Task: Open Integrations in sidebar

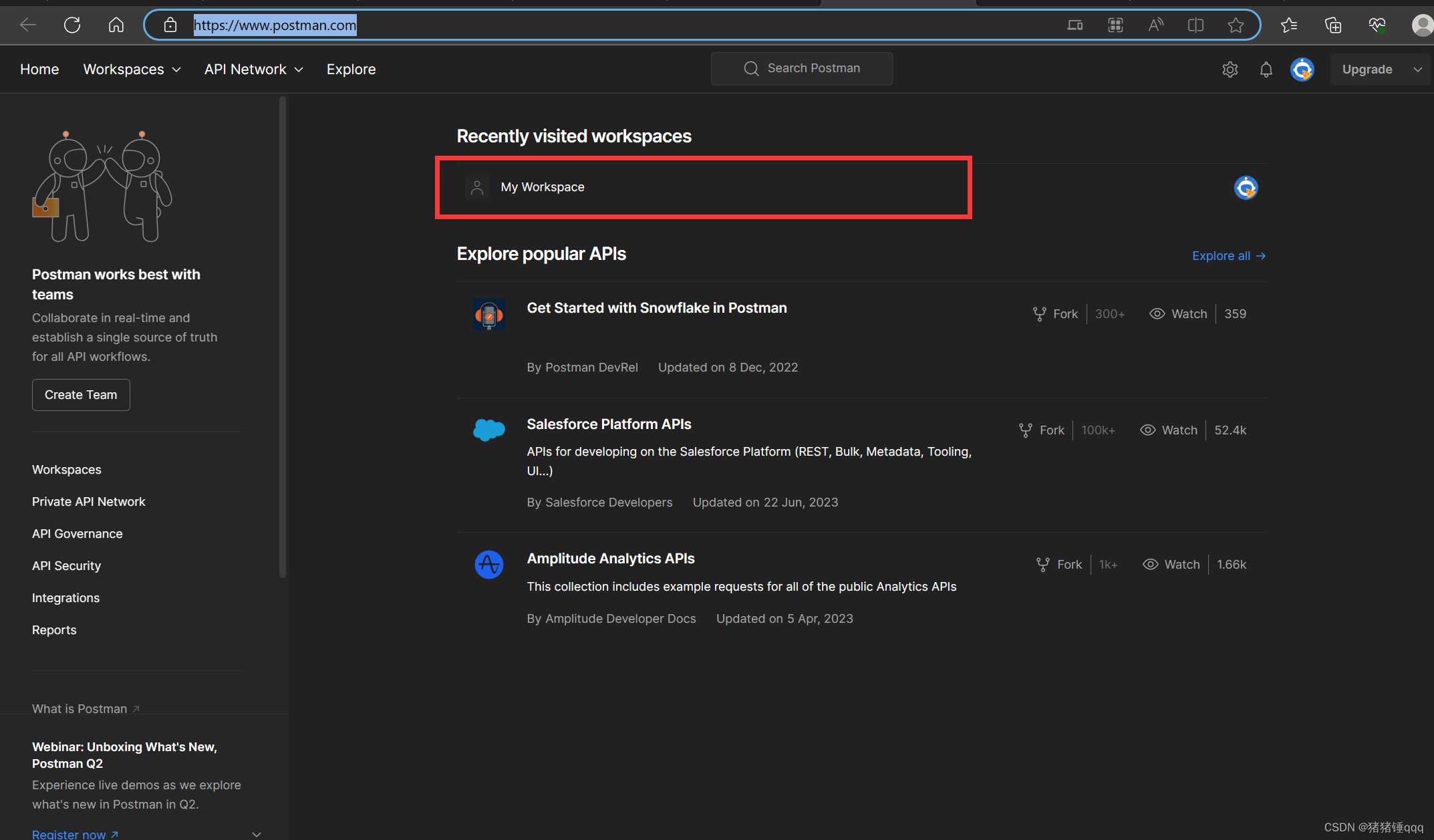Action: (x=65, y=597)
